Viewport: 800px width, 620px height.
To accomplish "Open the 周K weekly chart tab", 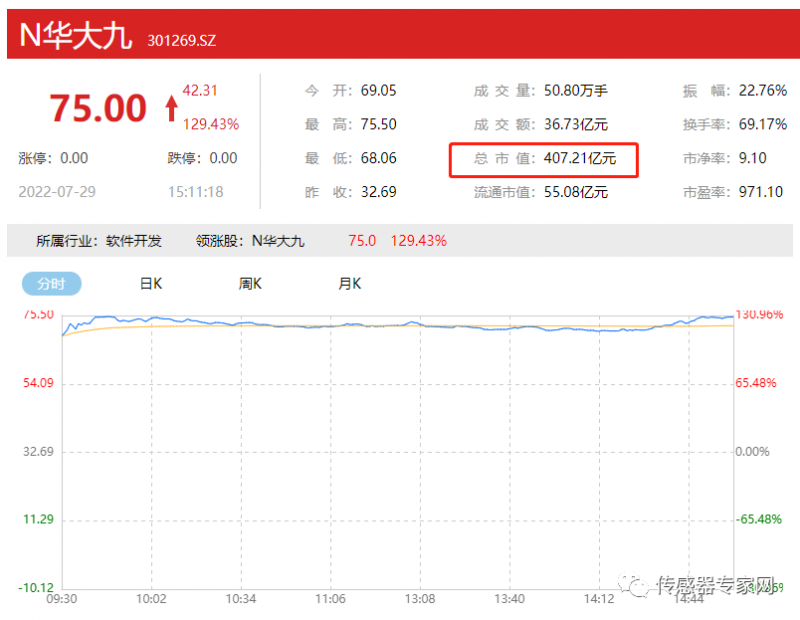I will pos(249,284).
